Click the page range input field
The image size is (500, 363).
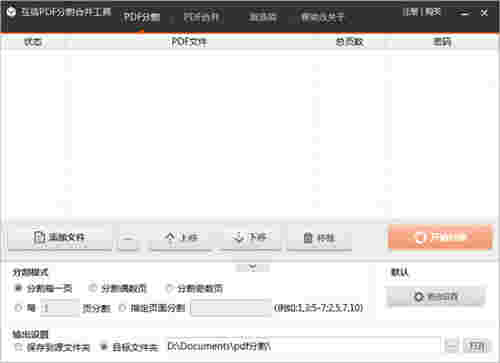tap(231, 308)
